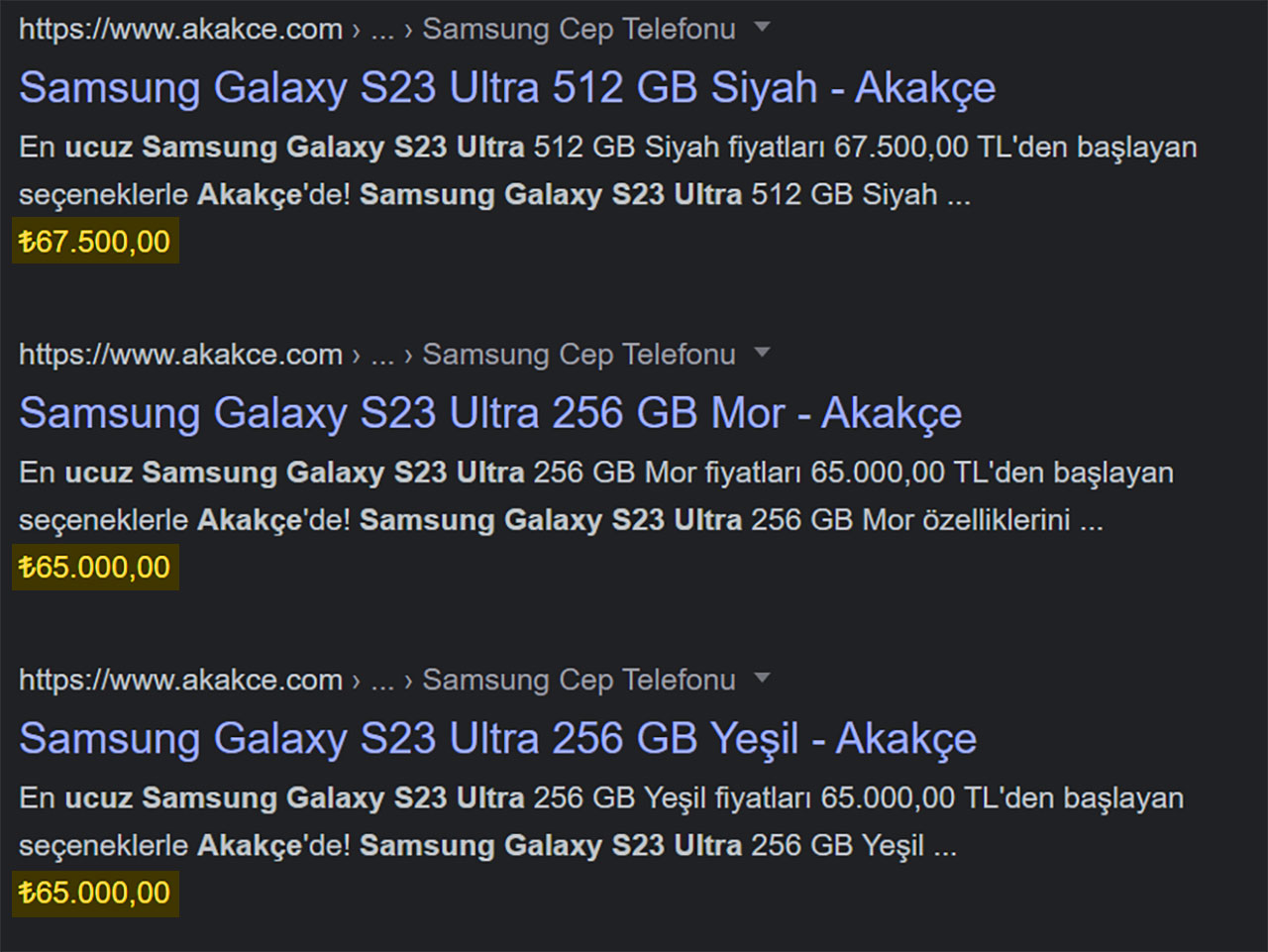Open the akakce.com URL of the bottom result
This screenshot has height=952, width=1268.
pos(179,680)
